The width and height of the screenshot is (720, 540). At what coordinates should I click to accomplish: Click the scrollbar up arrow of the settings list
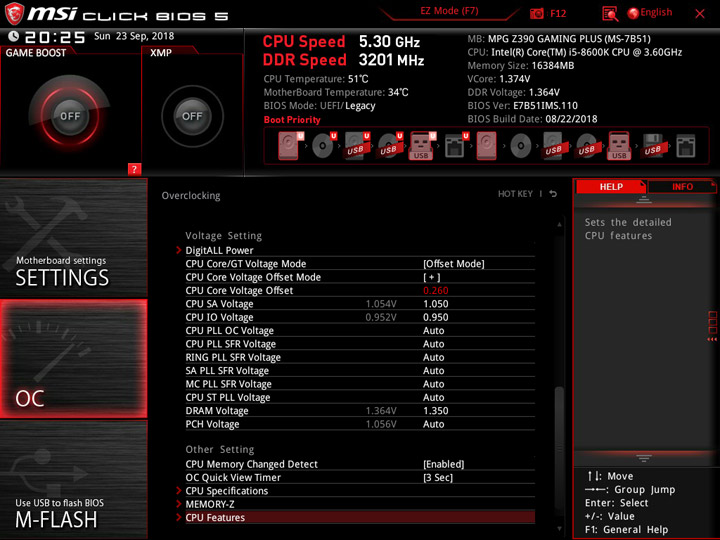tap(559, 225)
